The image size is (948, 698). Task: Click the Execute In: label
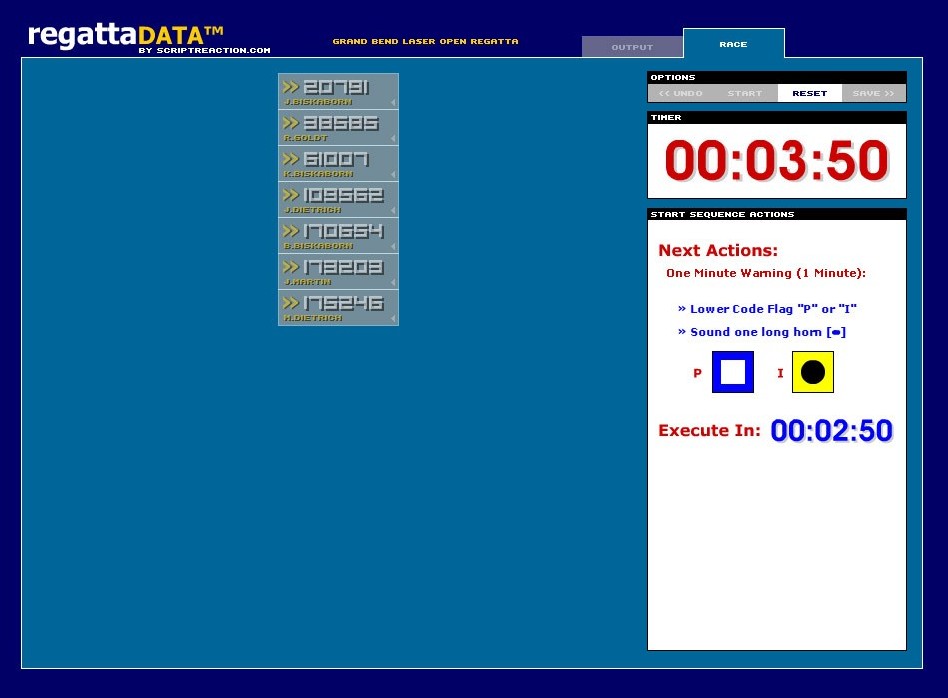point(710,431)
